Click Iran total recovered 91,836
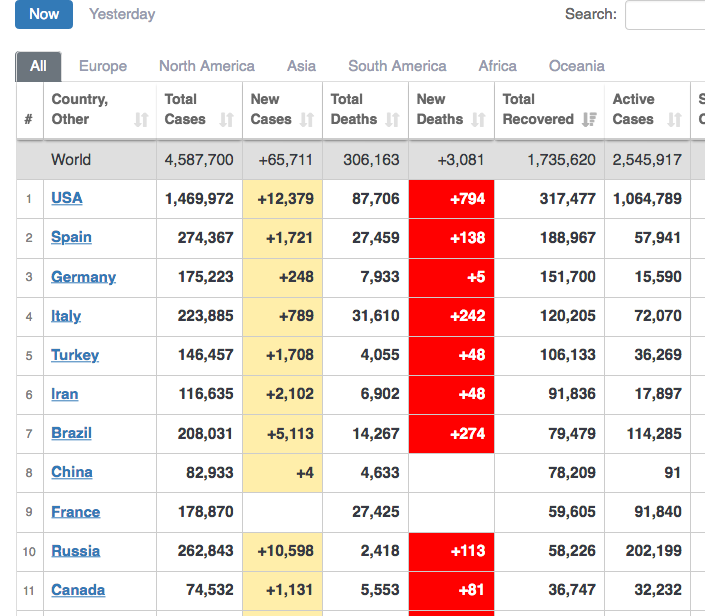 [572, 394]
